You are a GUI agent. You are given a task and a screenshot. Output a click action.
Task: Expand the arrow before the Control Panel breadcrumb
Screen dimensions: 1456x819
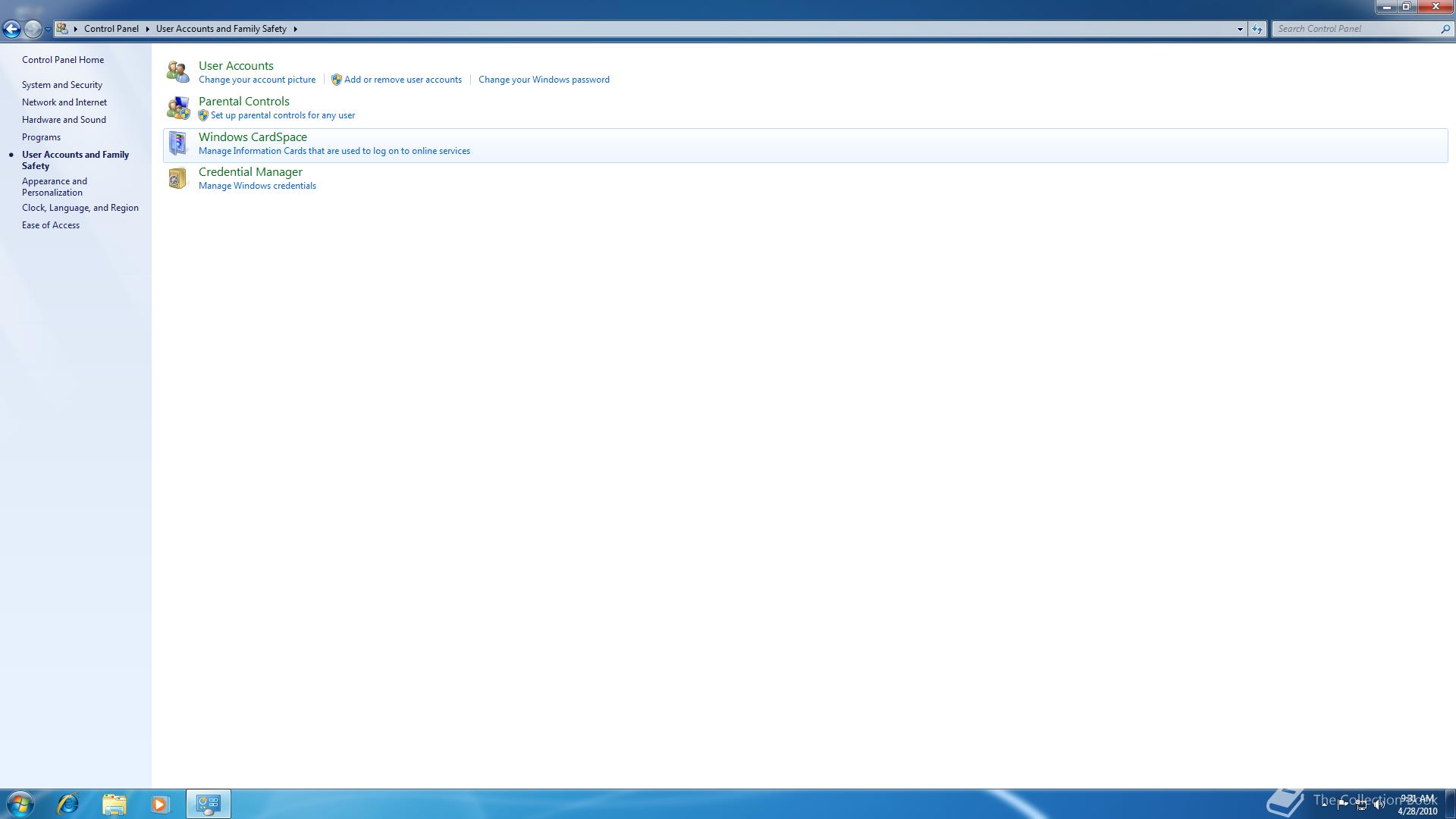coord(76,29)
